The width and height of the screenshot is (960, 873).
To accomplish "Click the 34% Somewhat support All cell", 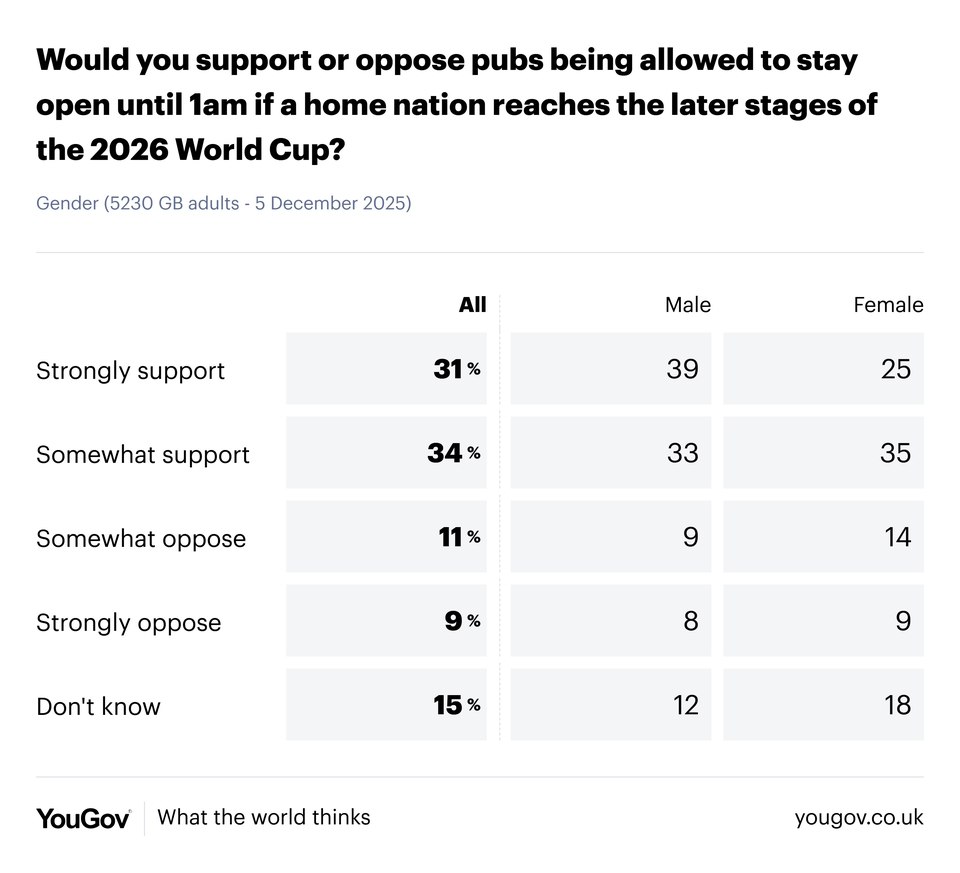I will point(387,453).
